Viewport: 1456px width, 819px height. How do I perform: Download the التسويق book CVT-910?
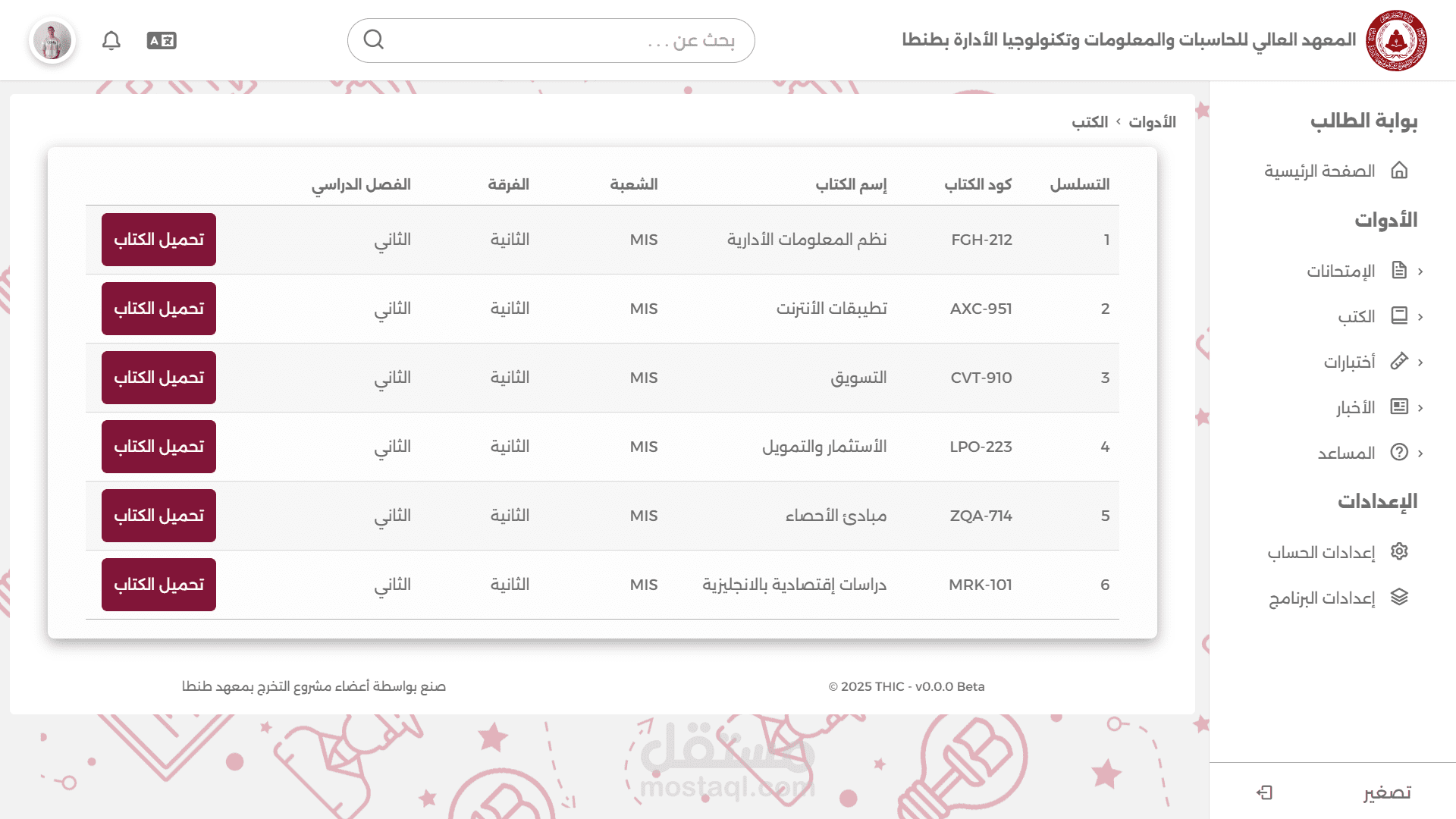[x=158, y=378]
